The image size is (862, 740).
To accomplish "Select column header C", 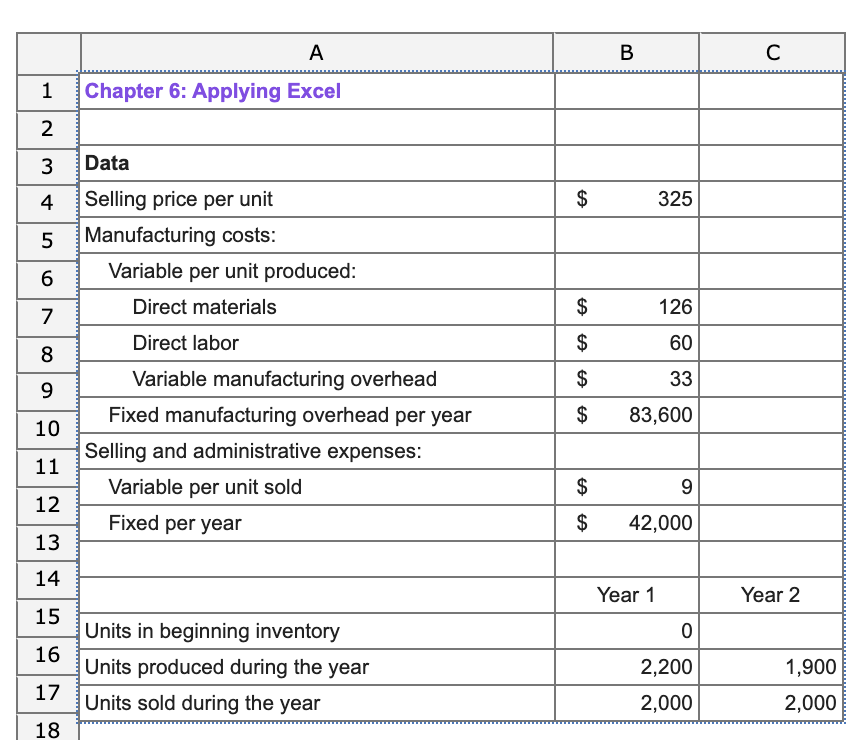I will tap(771, 52).
